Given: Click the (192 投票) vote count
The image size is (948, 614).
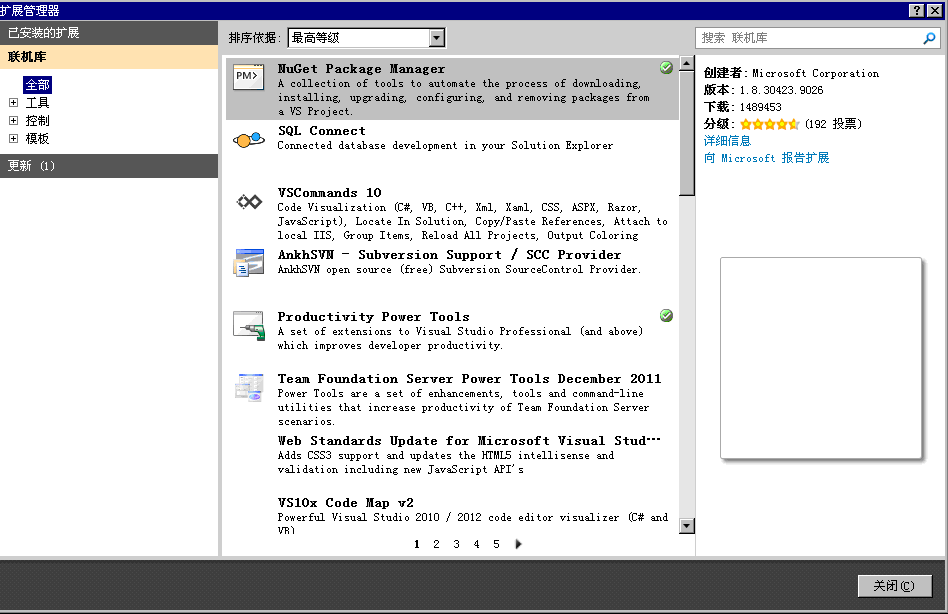Looking at the screenshot, I should pyautogui.click(x=833, y=124).
